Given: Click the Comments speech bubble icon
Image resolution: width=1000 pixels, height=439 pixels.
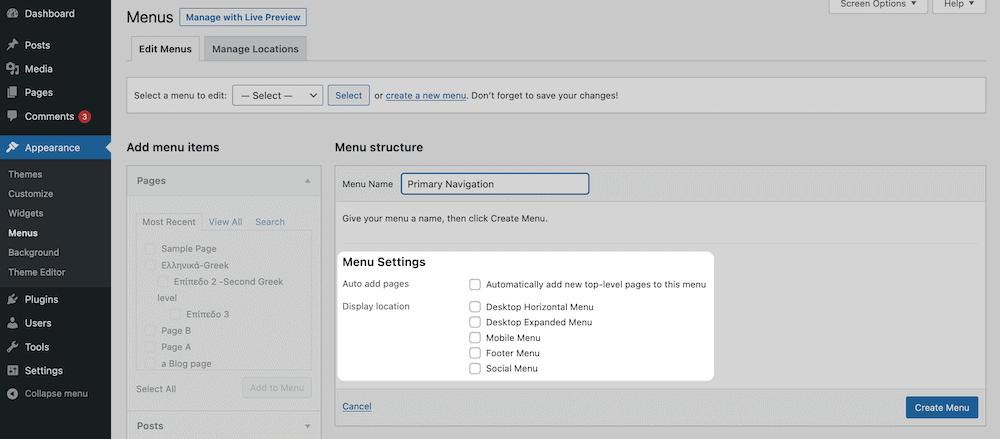Looking at the screenshot, I should pos(12,116).
